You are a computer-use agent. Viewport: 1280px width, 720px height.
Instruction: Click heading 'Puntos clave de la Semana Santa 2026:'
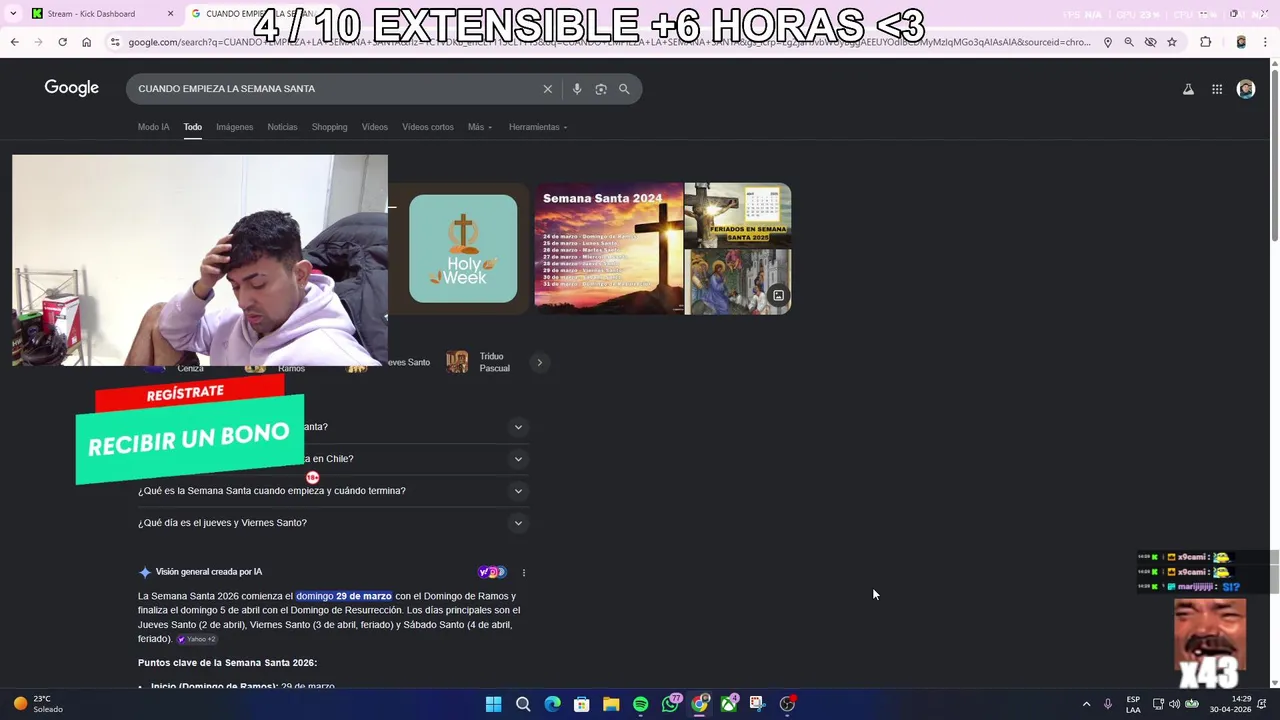click(227, 663)
